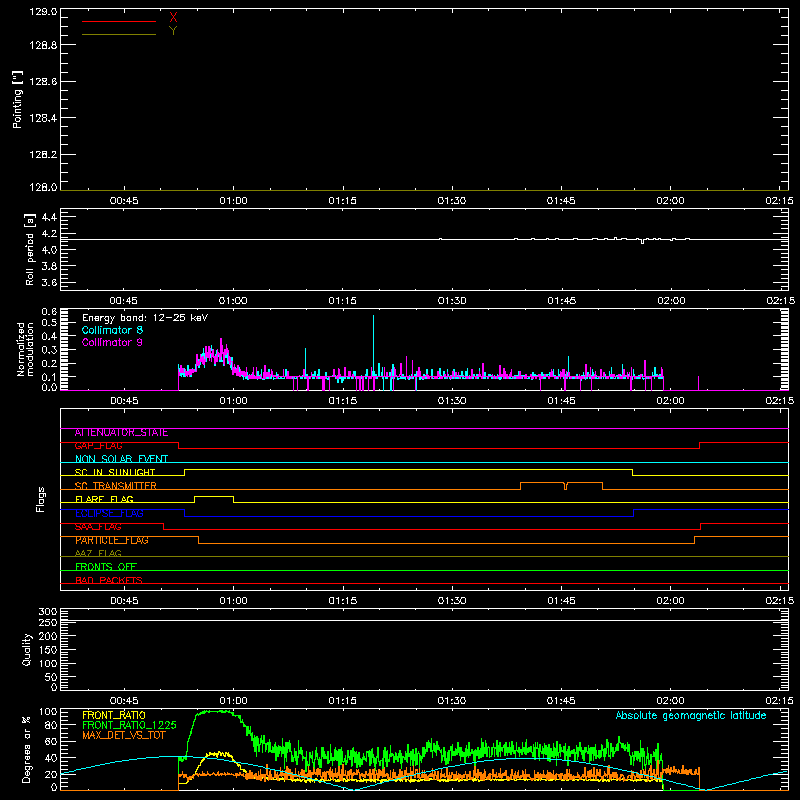
Task: Click the Normalized modulation axis title
Action: tap(25, 349)
